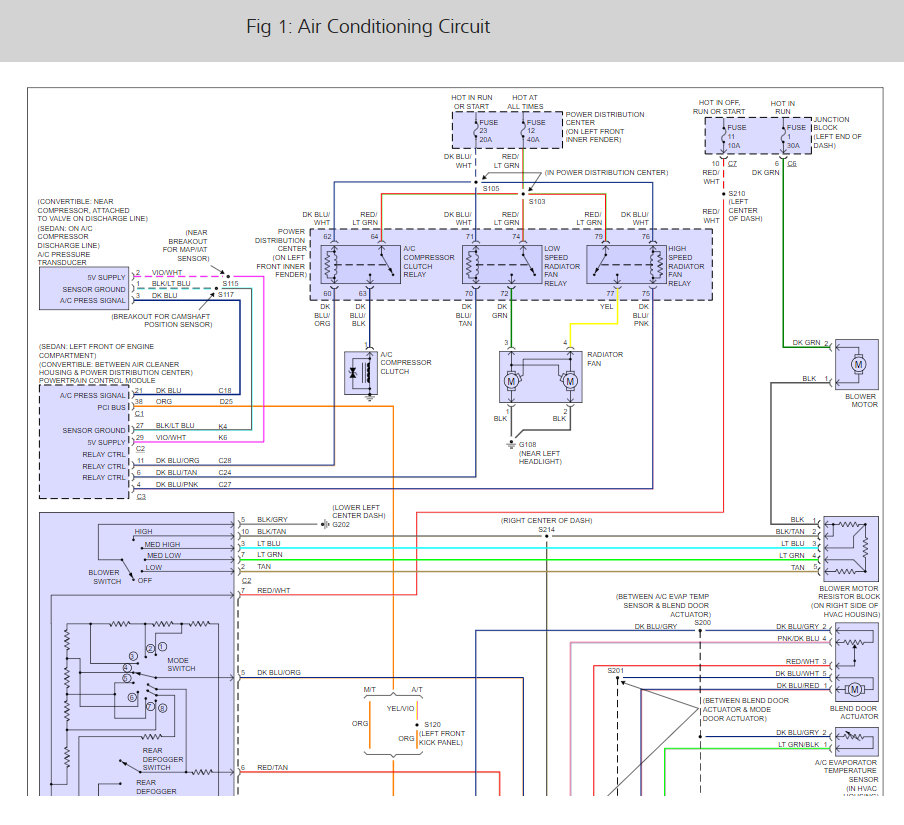
Task: Click the S210 splice label
Action: pyautogui.click(x=737, y=194)
